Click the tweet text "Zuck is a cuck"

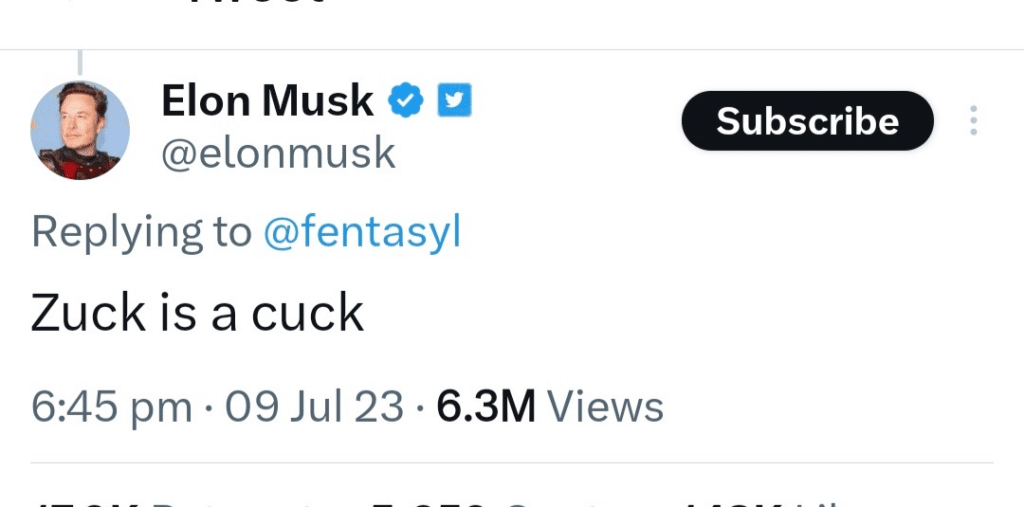click(x=197, y=313)
